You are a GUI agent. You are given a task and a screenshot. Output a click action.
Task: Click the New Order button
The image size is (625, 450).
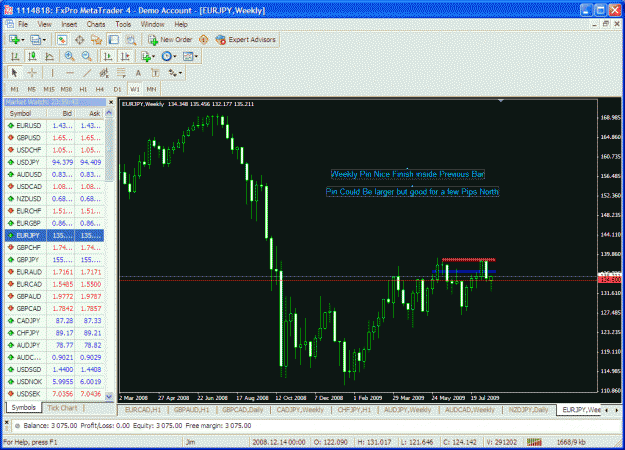[170, 40]
